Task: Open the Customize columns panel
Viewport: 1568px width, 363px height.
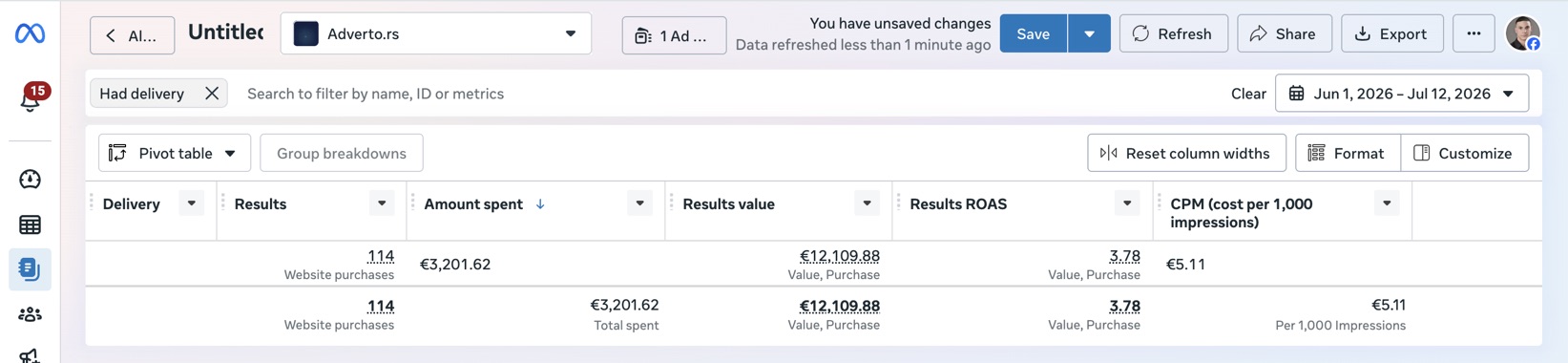Action: click(x=1464, y=153)
